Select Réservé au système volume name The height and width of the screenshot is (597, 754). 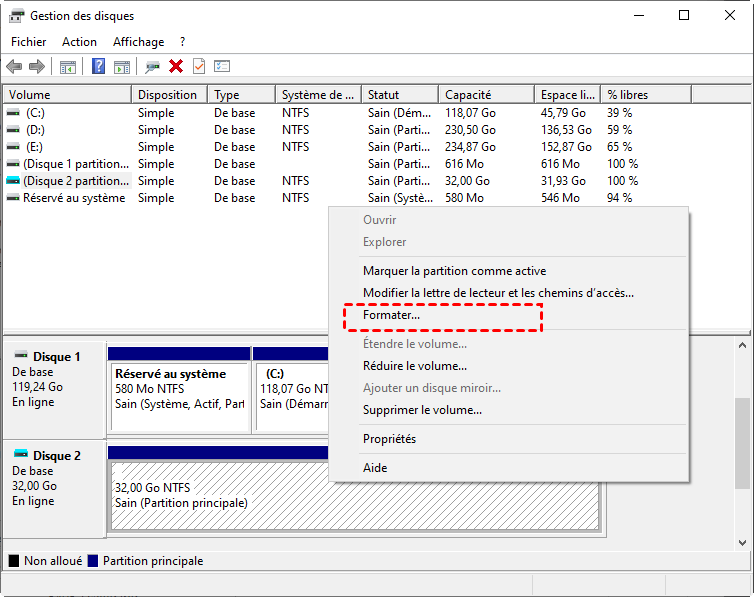pos(74,198)
